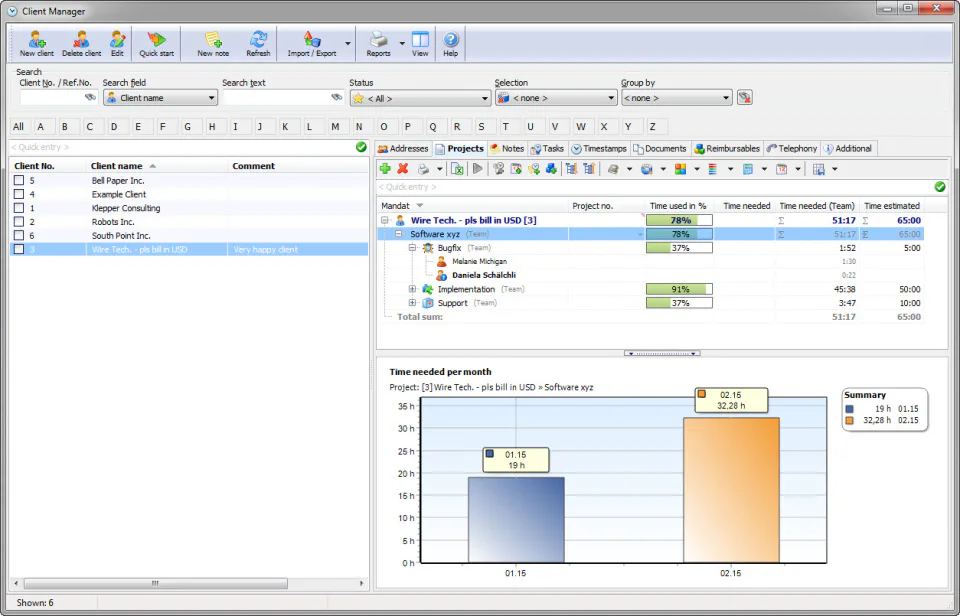Click the binoculars icon next to Client No. field

[90, 97]
